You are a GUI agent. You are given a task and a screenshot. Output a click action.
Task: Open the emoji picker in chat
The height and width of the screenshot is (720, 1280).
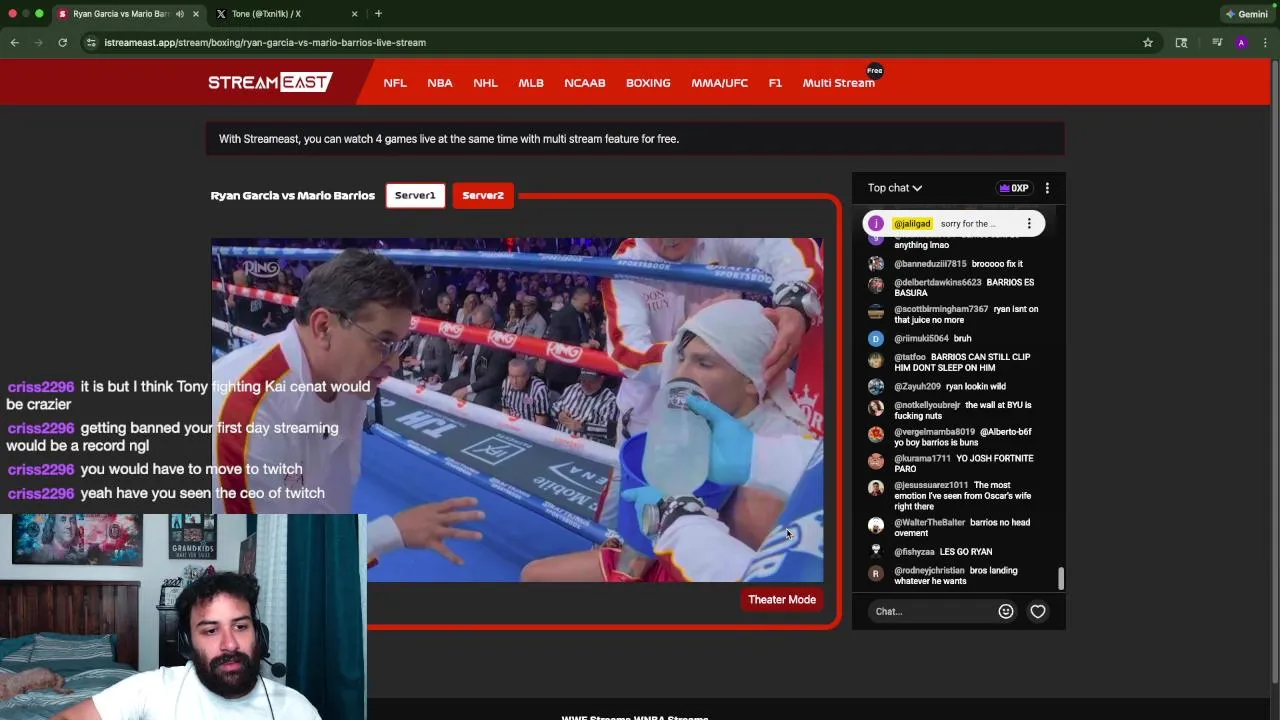tap(1006, 612)
